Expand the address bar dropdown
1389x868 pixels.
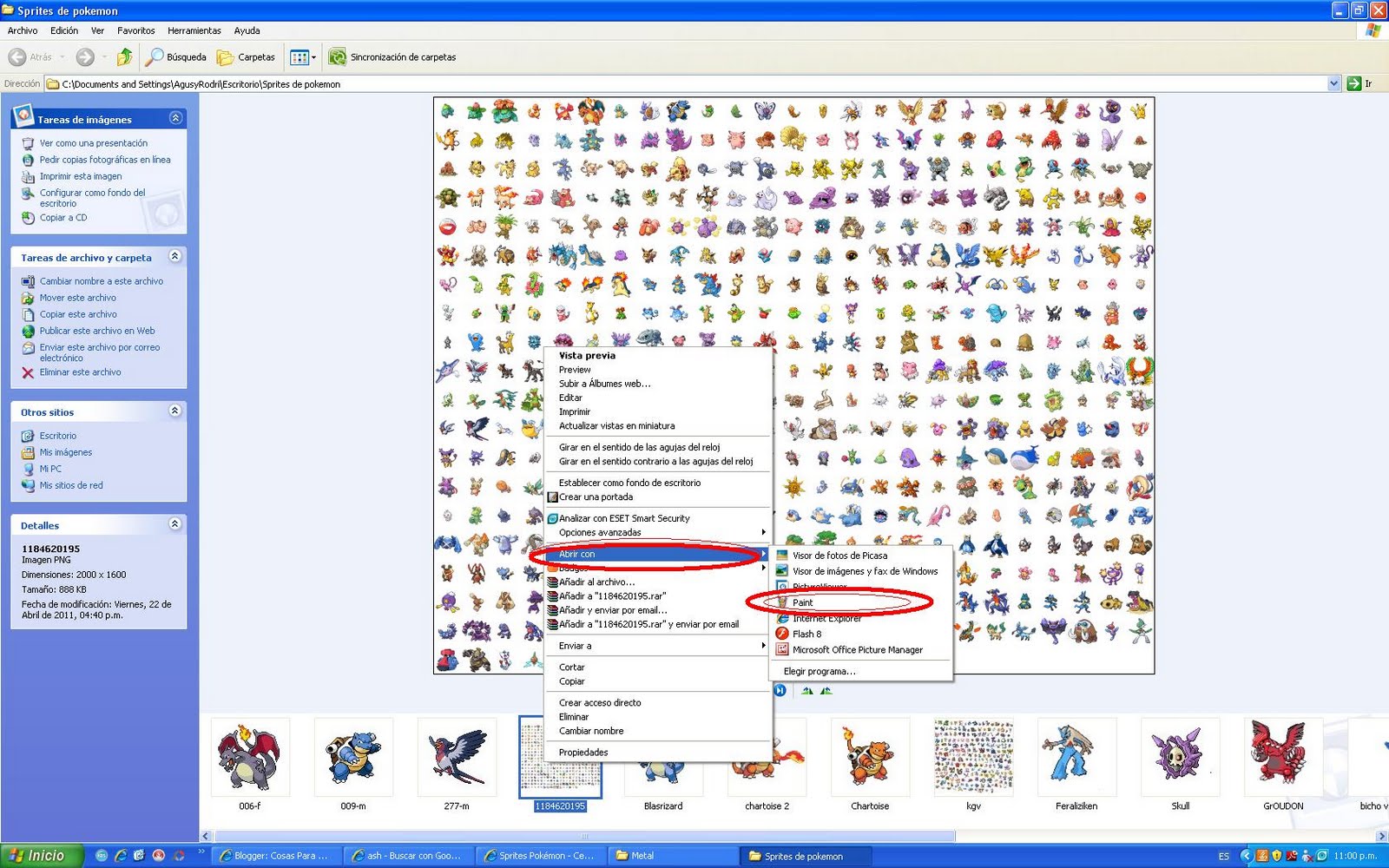(x=1333, y=84)
